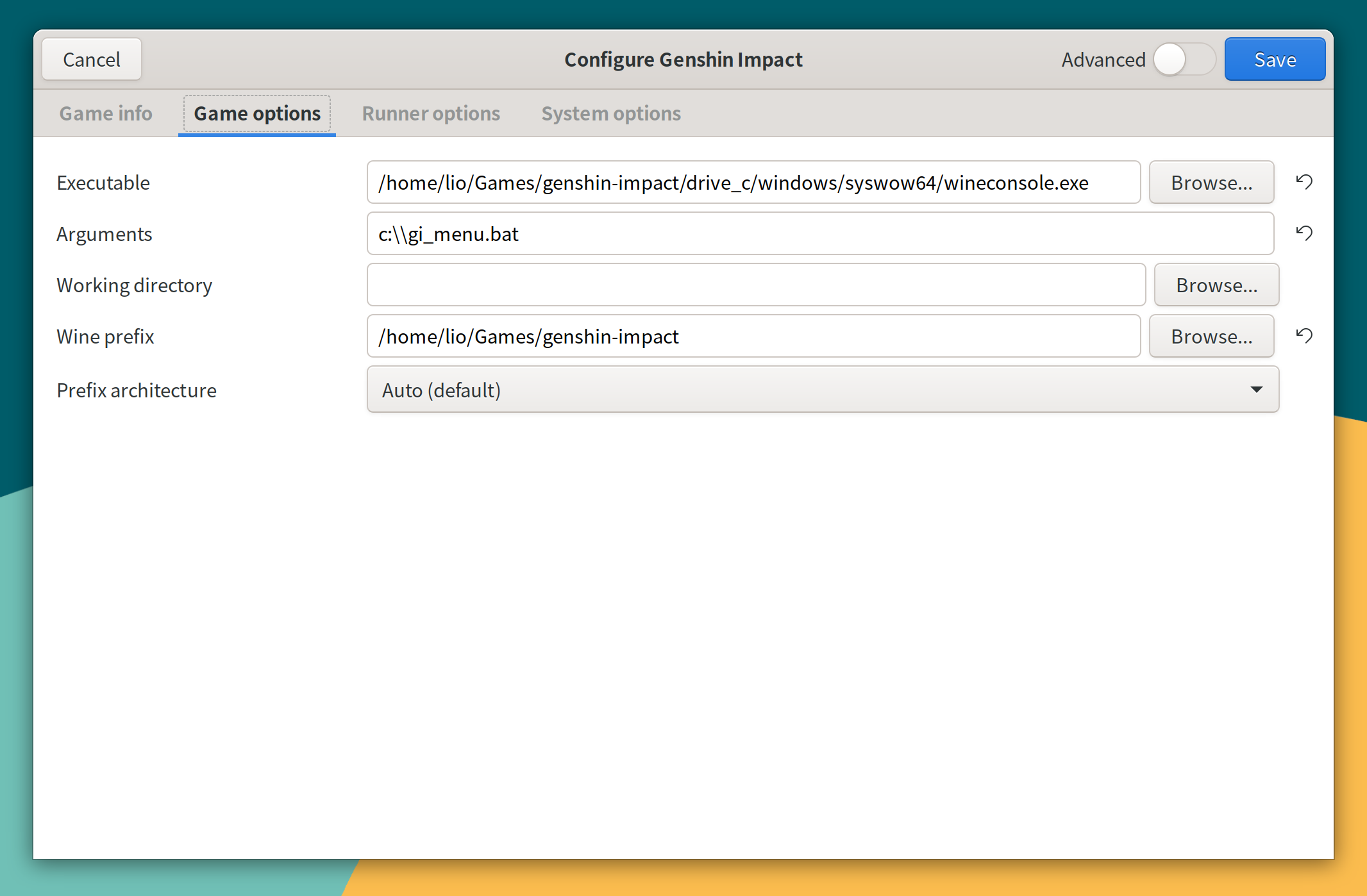Reset the Wine prefix field with its undo icon
Image resolution: width=1367 pixels, height=896 pixels.
(x=1304, y=336)
